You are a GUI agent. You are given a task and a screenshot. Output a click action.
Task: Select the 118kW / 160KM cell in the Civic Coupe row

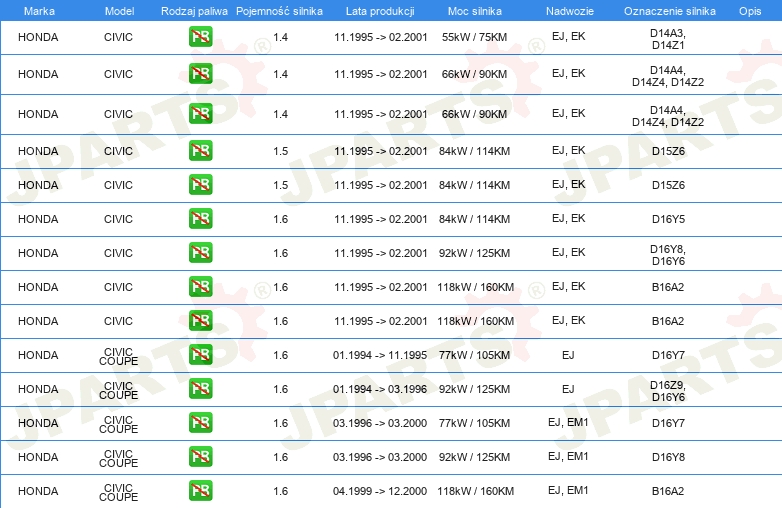[475, 491]
